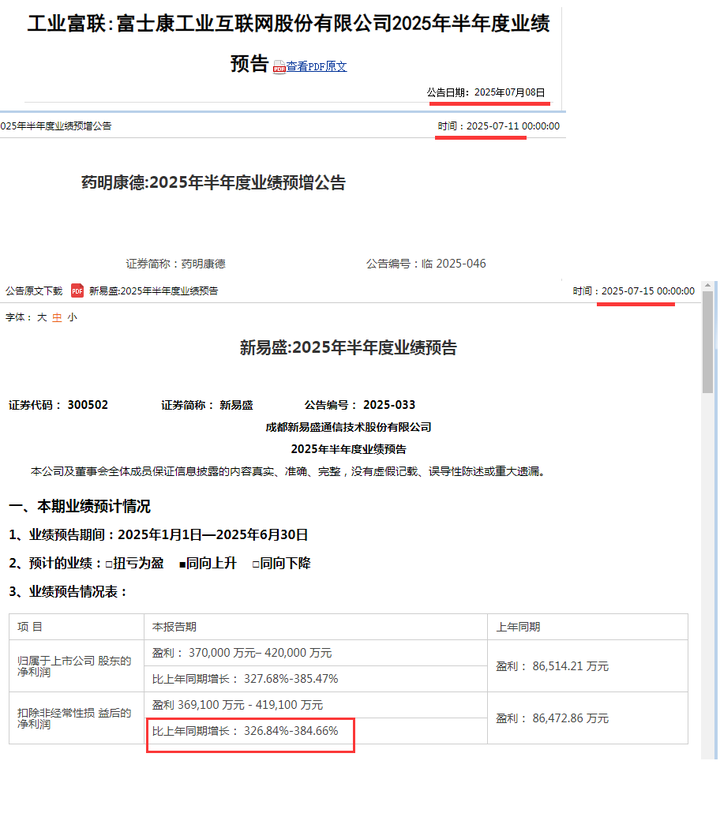Click the 时间: 2025-07-11 timestamp
Image resolution: width=720 pixels, height=832 pixels.
pos(498,126)
